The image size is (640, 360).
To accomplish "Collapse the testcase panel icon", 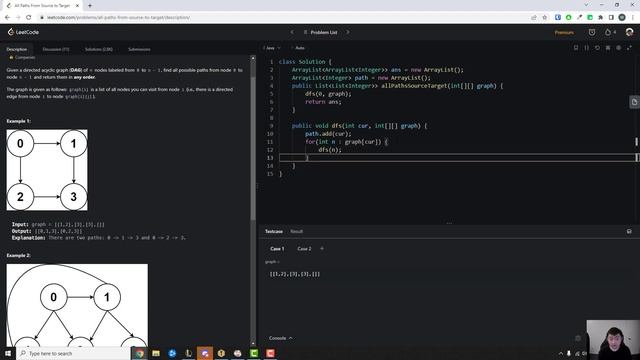I will (629, 231).
